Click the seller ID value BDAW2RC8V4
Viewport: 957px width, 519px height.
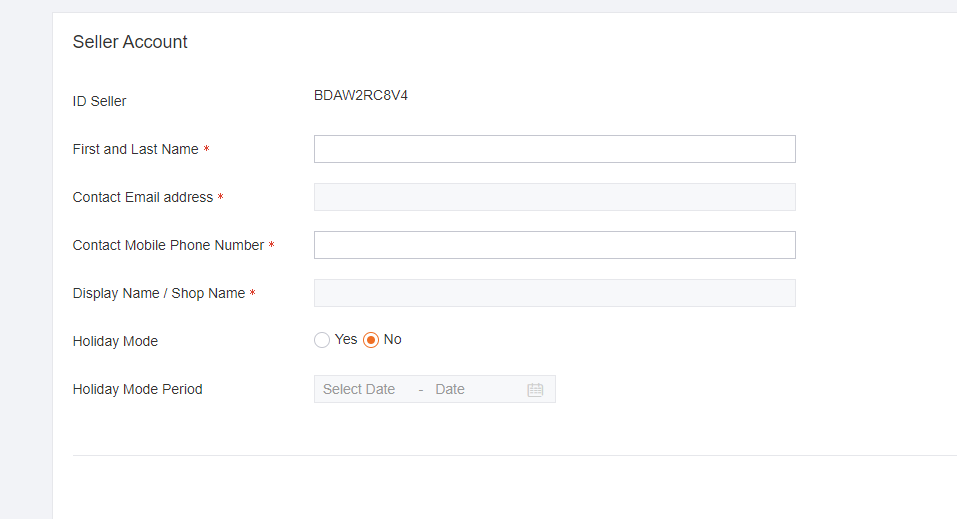pyautogui.click(x=361, y=96)
